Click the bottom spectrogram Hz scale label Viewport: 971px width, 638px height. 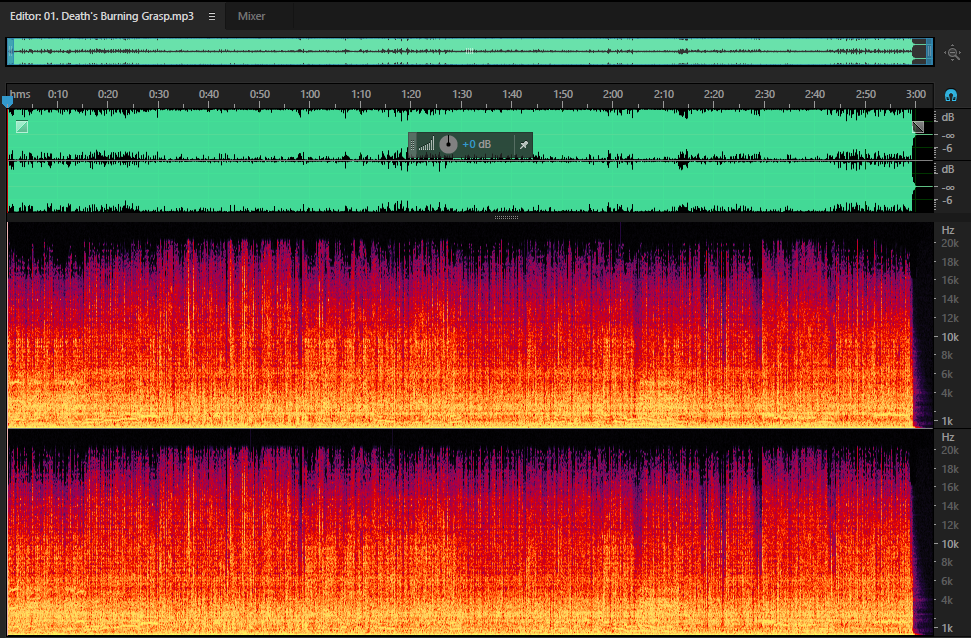pos(948,437)
